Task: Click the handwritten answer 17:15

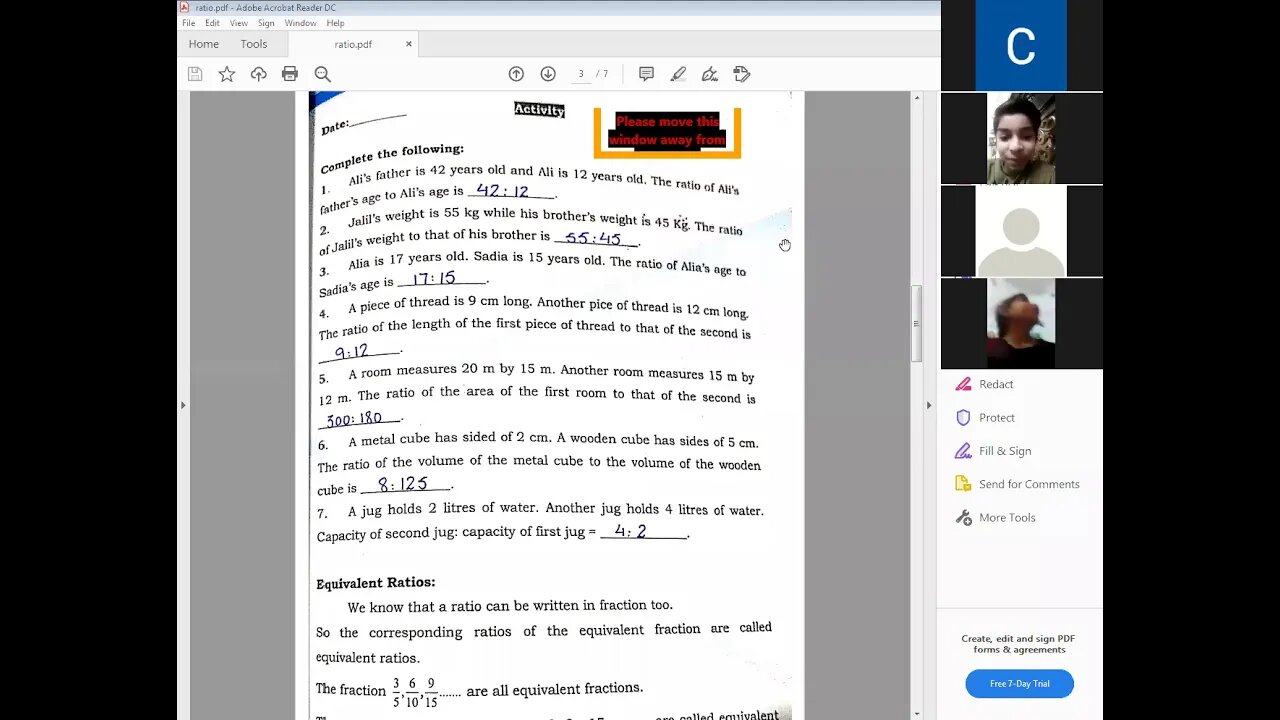Action: (433, 279)
